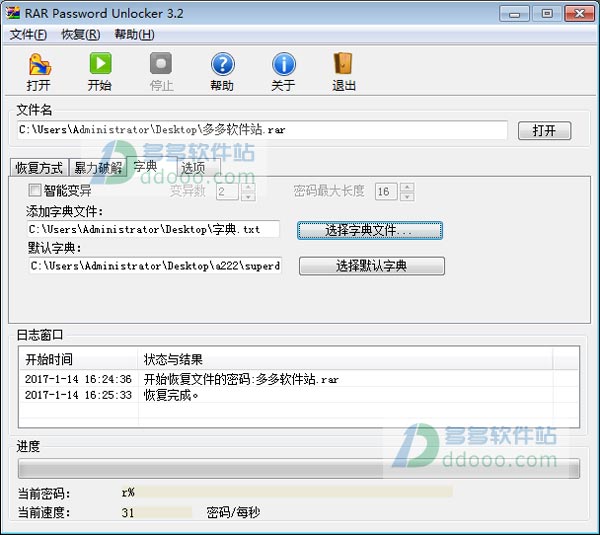Select the log row 2017-1-14 16:24:36
The height and width of the screenshot is (535, 600).
click(299, 379)
